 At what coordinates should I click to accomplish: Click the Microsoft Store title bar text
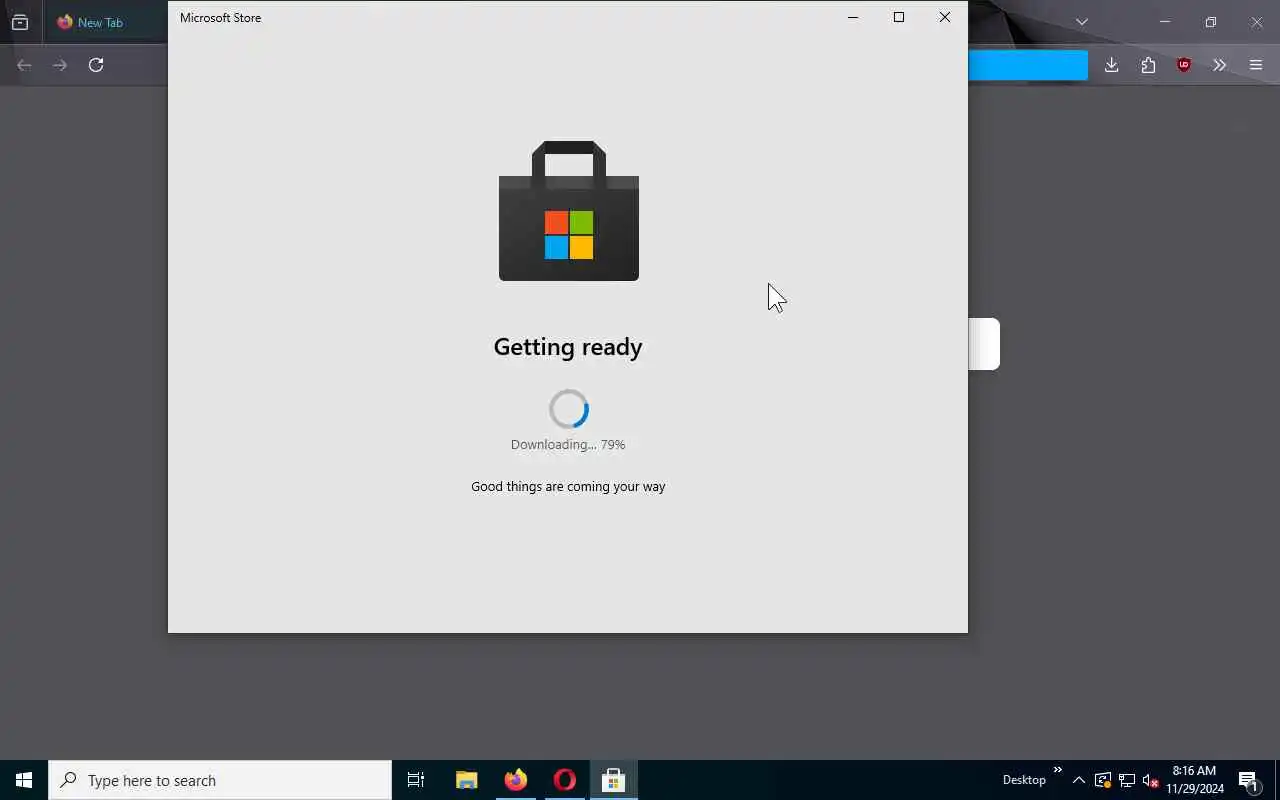[220, 18]
